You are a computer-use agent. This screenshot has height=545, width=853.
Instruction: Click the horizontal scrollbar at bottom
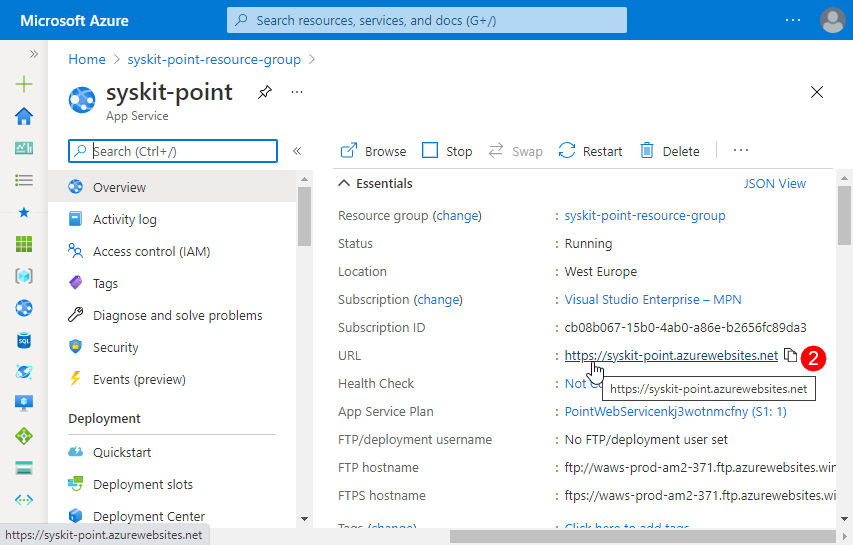[x=642, y=536]
